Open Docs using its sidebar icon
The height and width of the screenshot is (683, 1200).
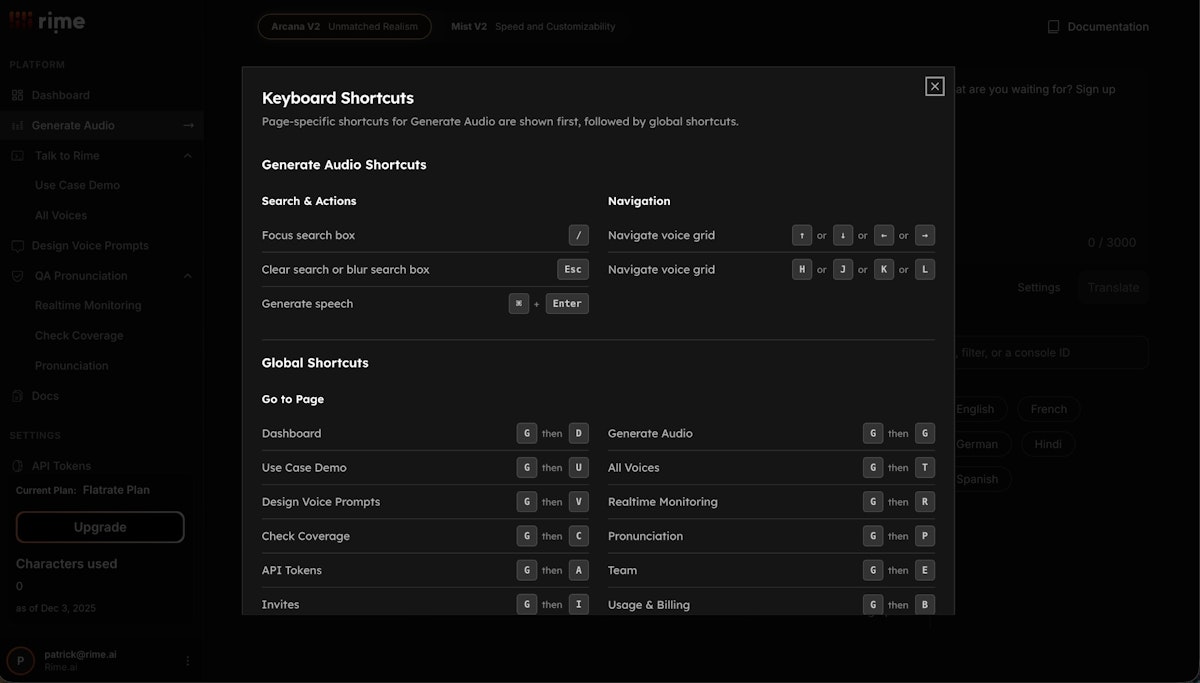coord(16,395)
